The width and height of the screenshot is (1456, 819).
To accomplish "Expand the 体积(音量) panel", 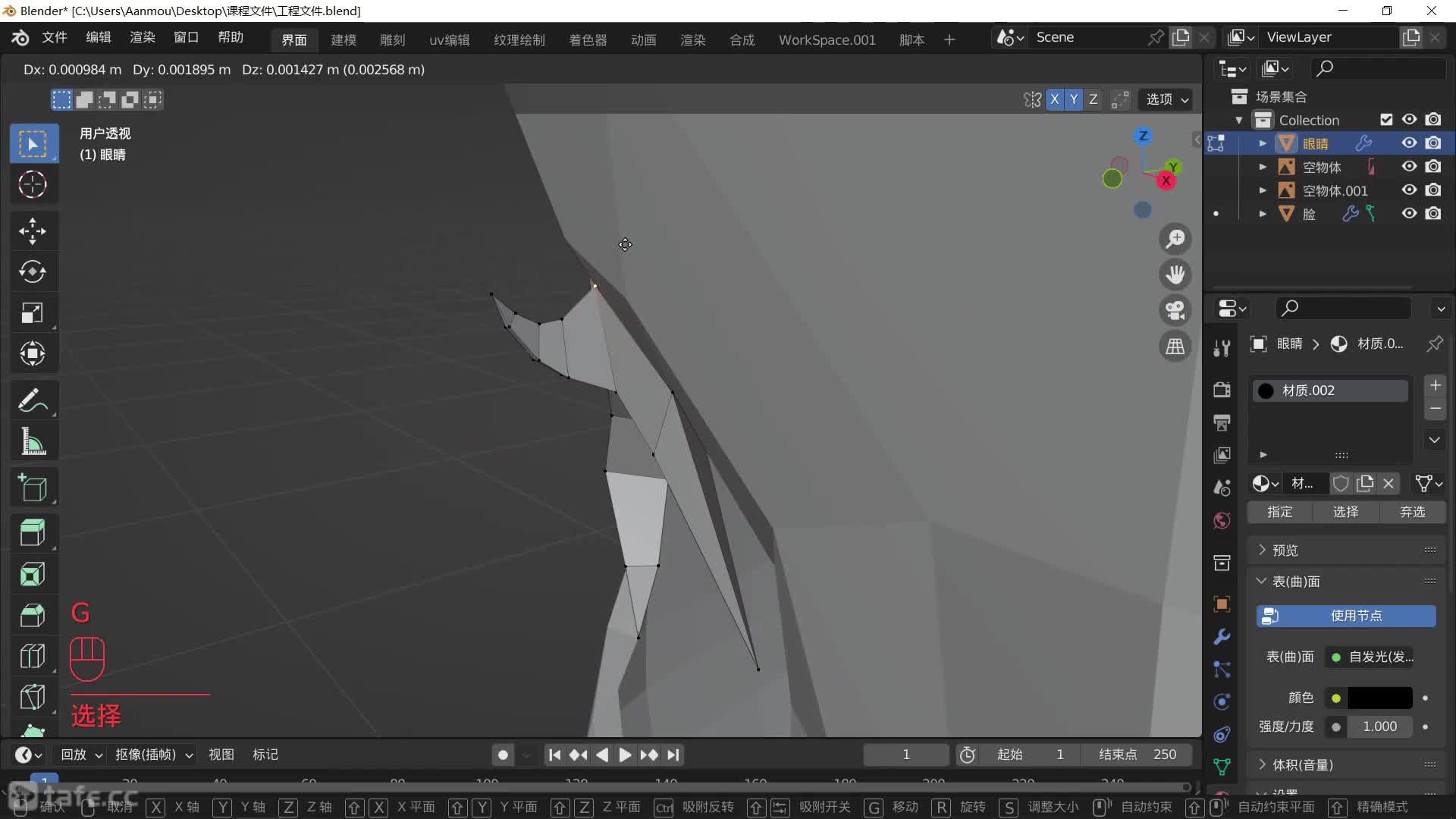I will (1347, 764).
